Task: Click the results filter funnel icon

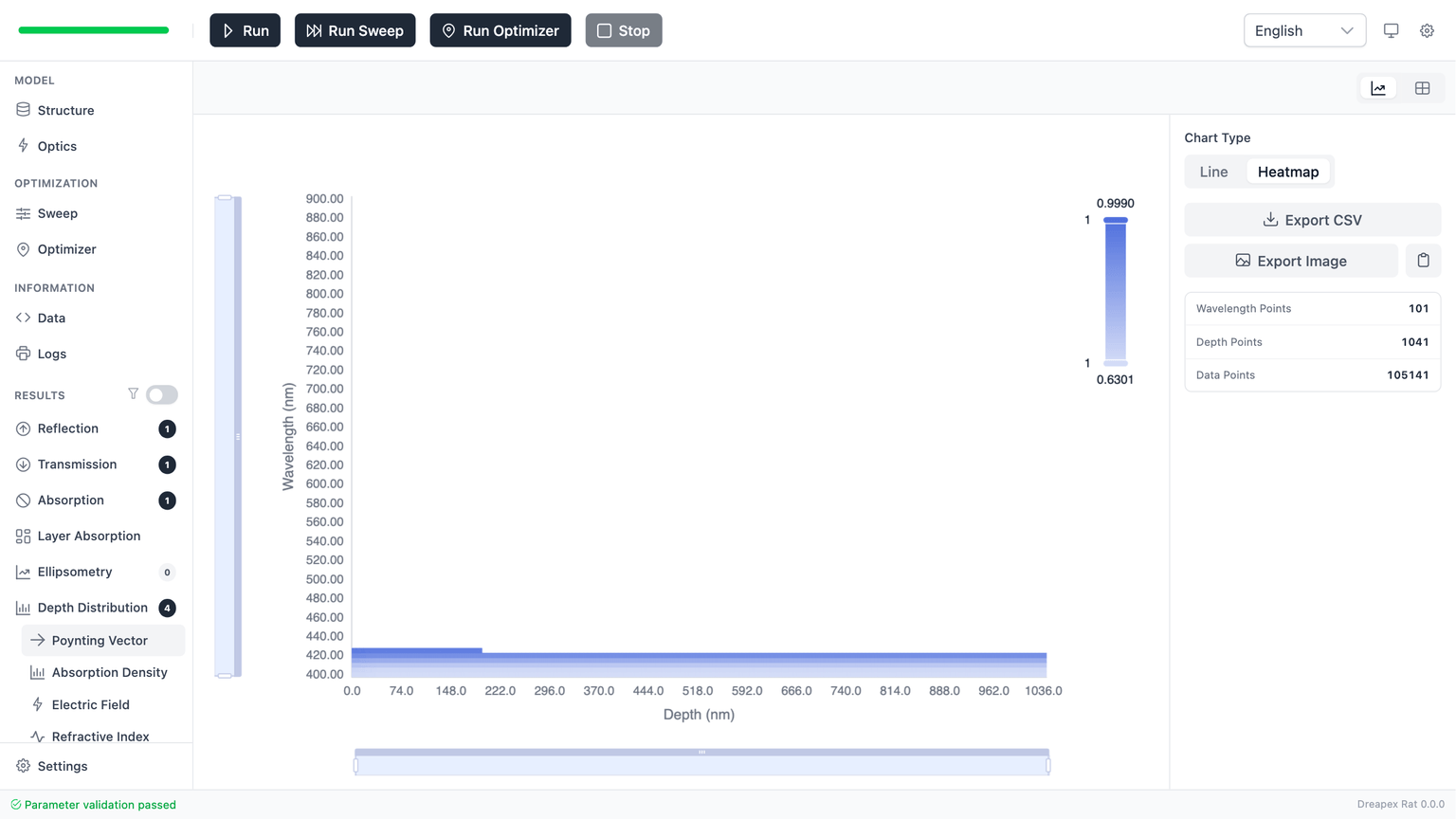Action: (133, 394)
